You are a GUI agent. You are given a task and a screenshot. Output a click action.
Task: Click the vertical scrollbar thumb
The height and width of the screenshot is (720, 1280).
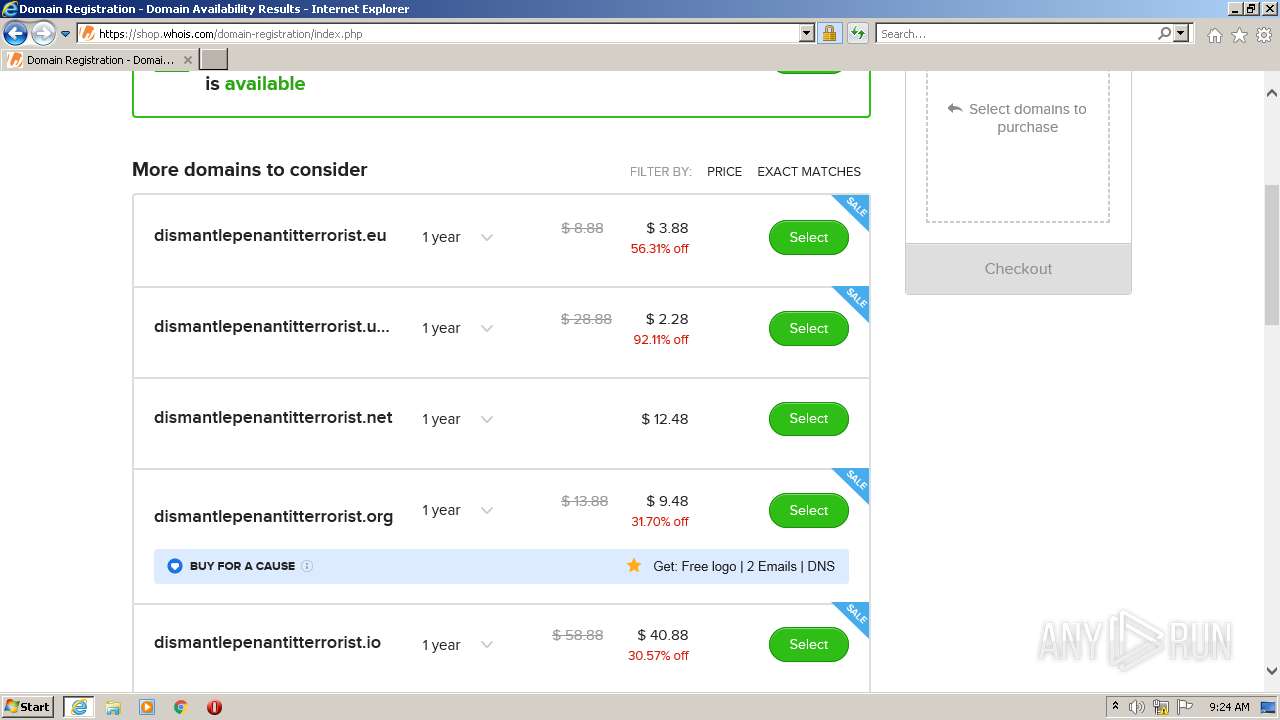pyautogui.click(x=1272, y=255)
